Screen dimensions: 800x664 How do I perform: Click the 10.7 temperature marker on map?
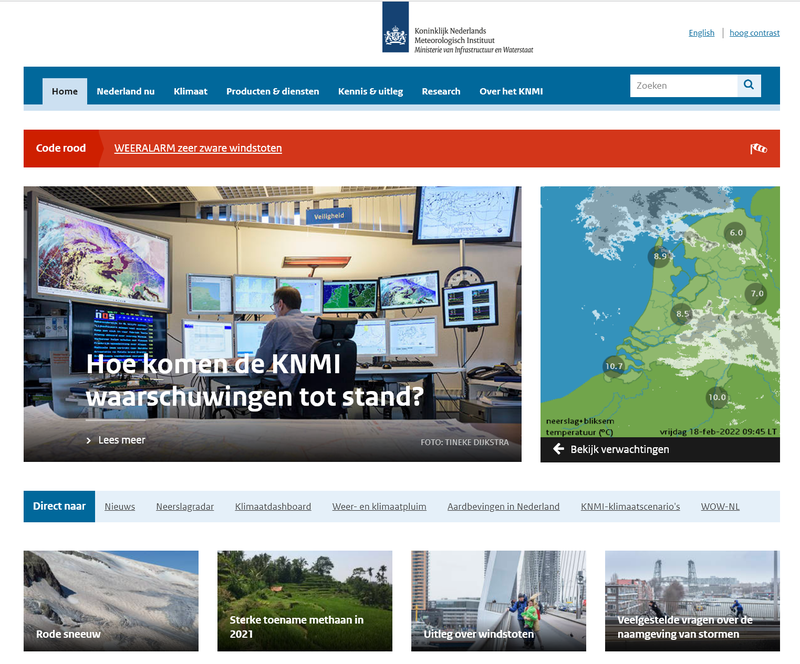point(614,366)
